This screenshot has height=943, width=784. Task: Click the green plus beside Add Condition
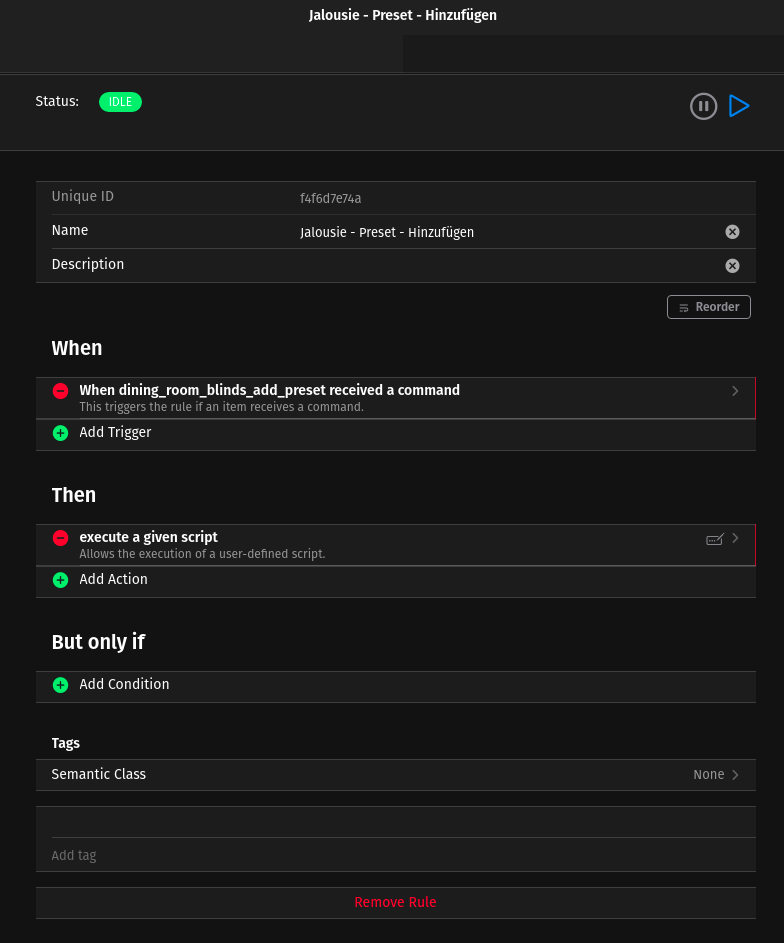point(60,685)
